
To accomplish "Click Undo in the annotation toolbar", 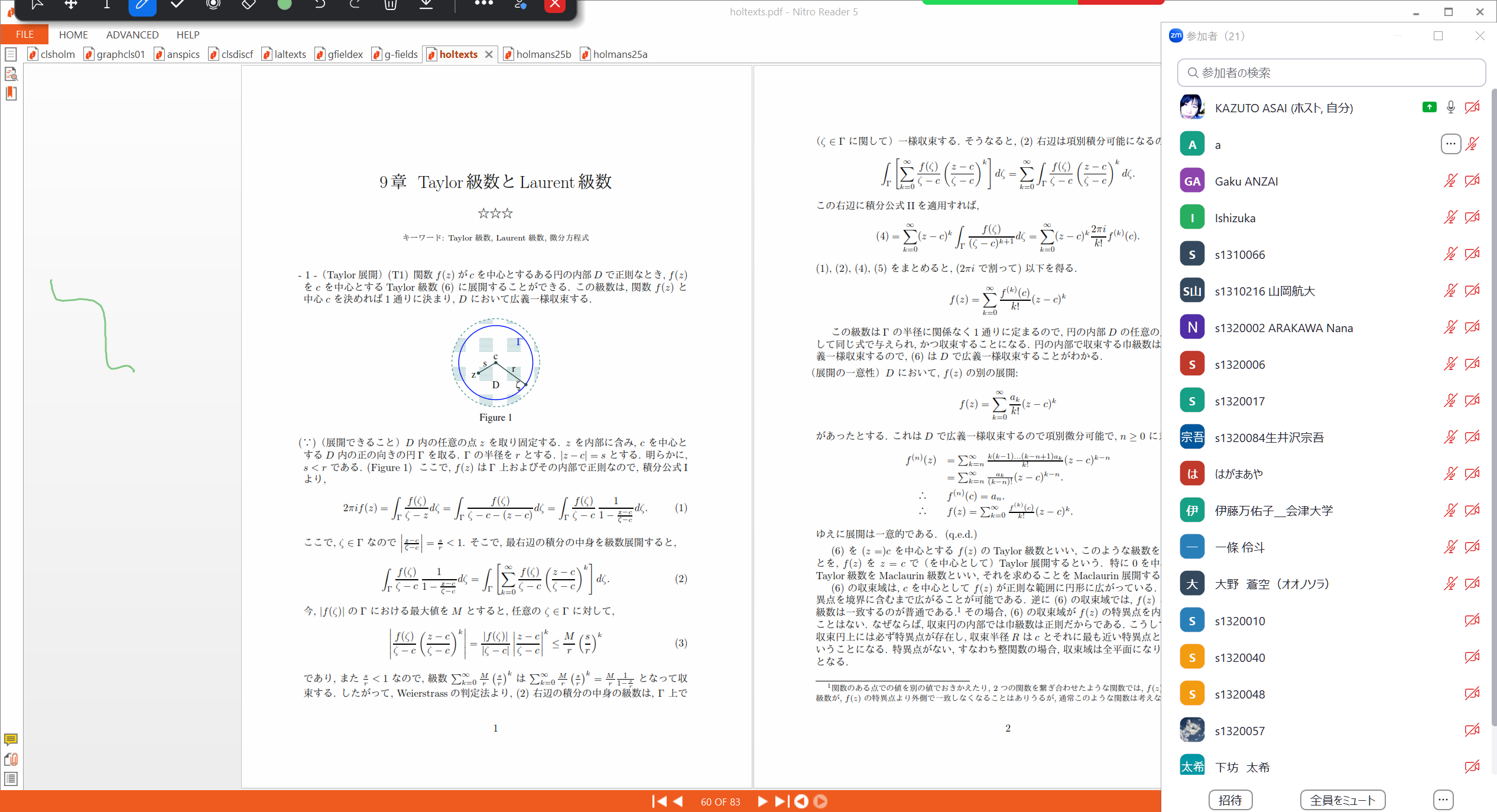I will point(320,5).
